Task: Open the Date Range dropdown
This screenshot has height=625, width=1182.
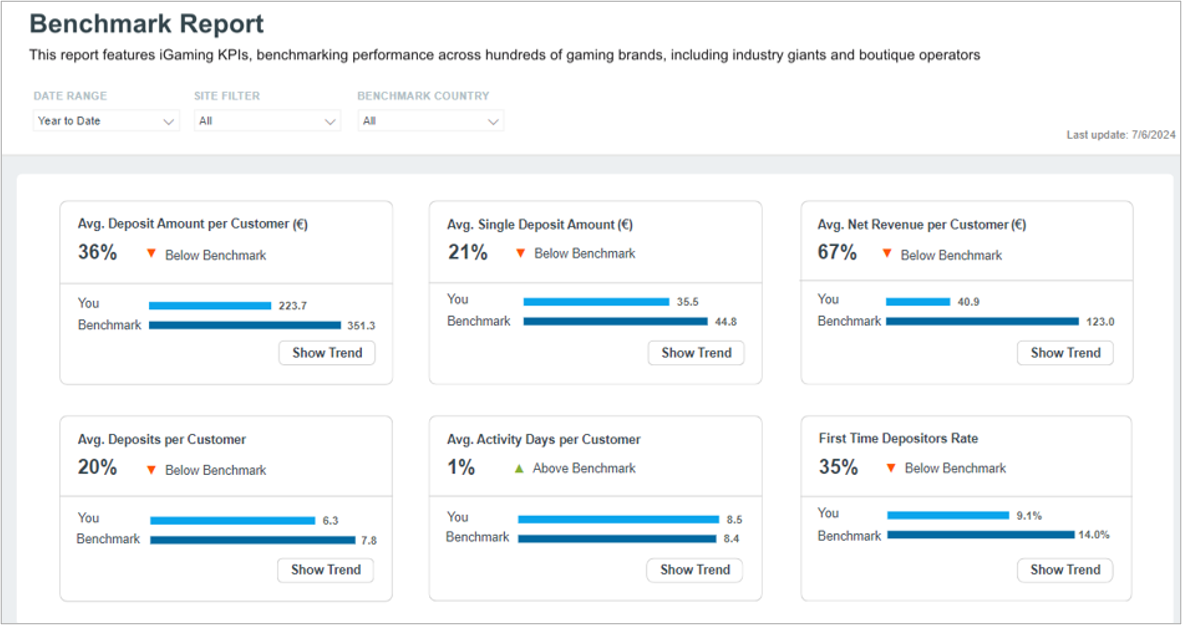Action: [106, 121]
